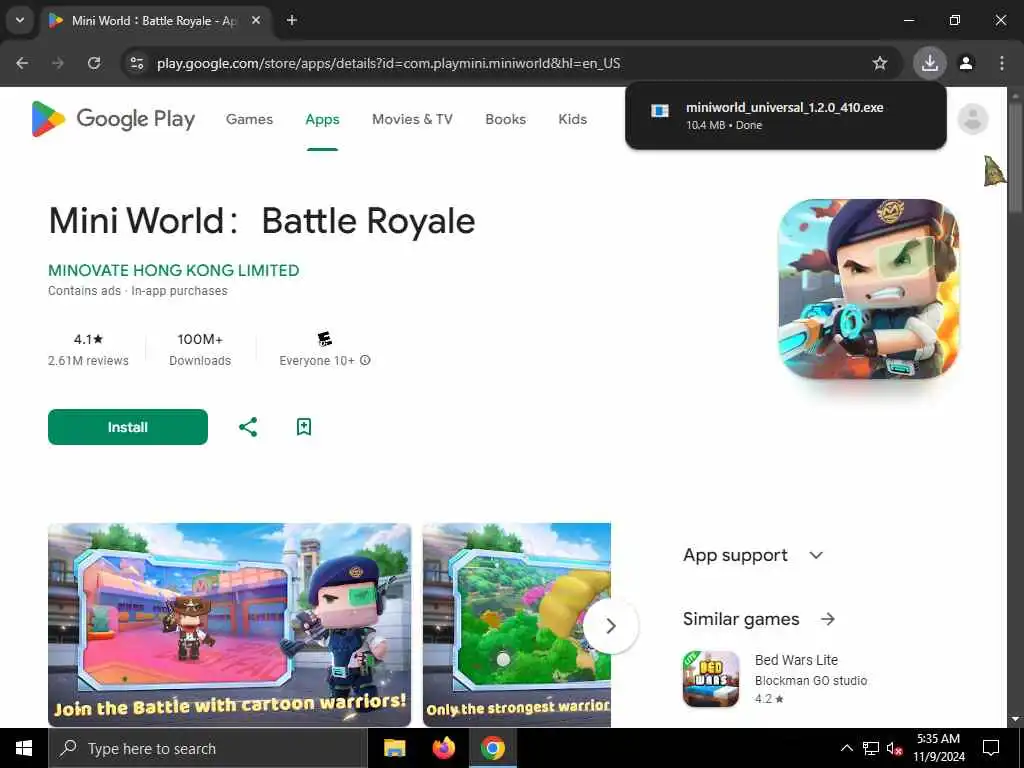
Task: Switch to the Kids section
Action: pos(573,119)
